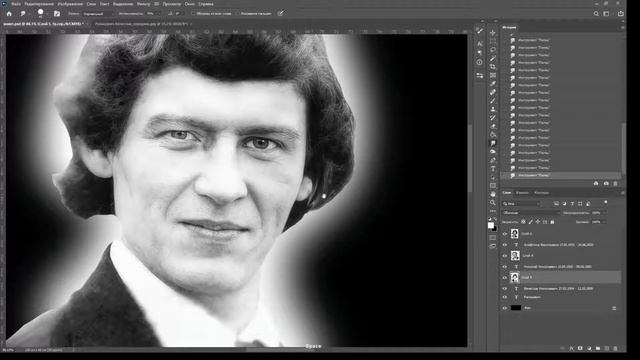Viewport: 640px width, 360px height.
Task: Select the Zoom tool
Action: 493,202
